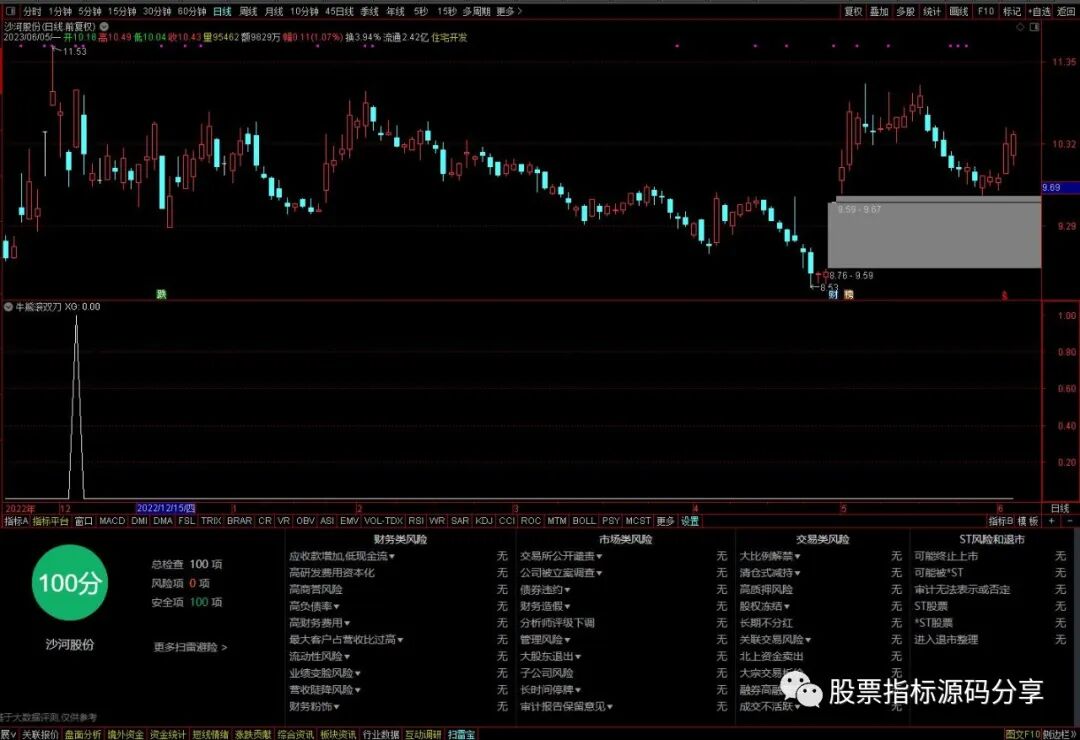Viewport: 1080px width, 740px height.
Task: Expand 更多 periods in top bar
Action: tap(509, 11)
